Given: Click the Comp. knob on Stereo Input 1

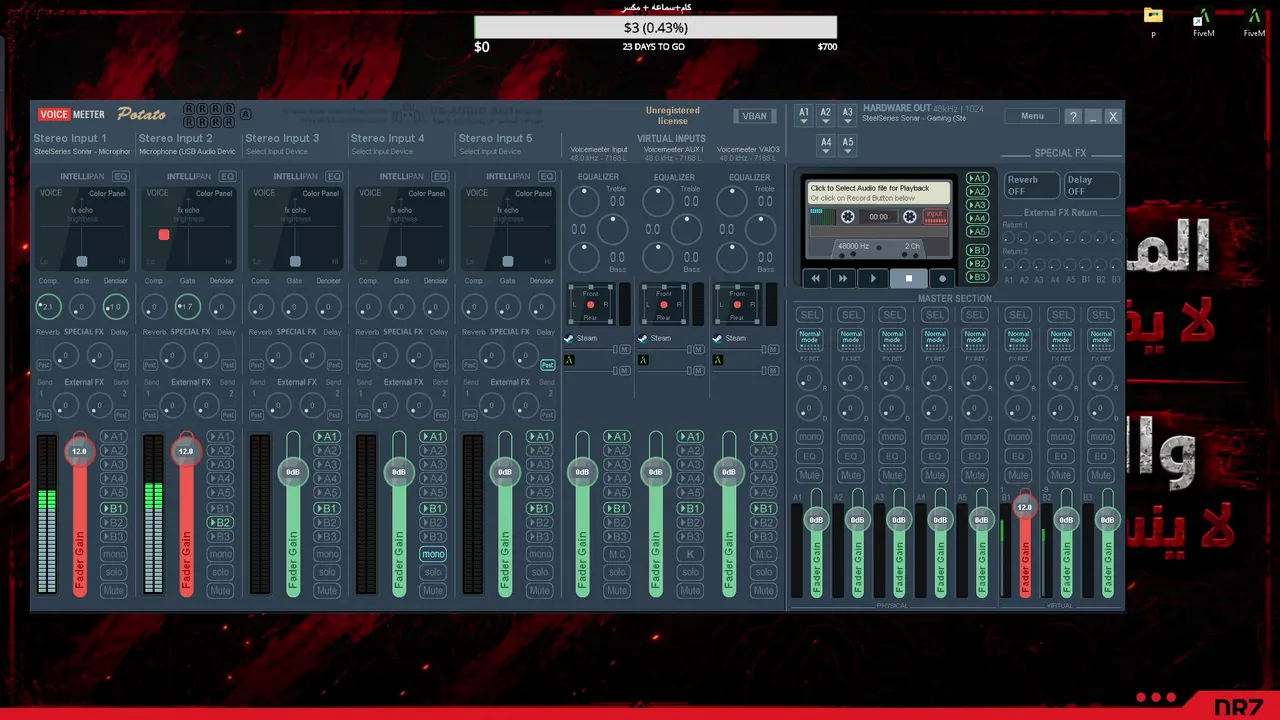Looking at the screenshot, I should [48, 307].
